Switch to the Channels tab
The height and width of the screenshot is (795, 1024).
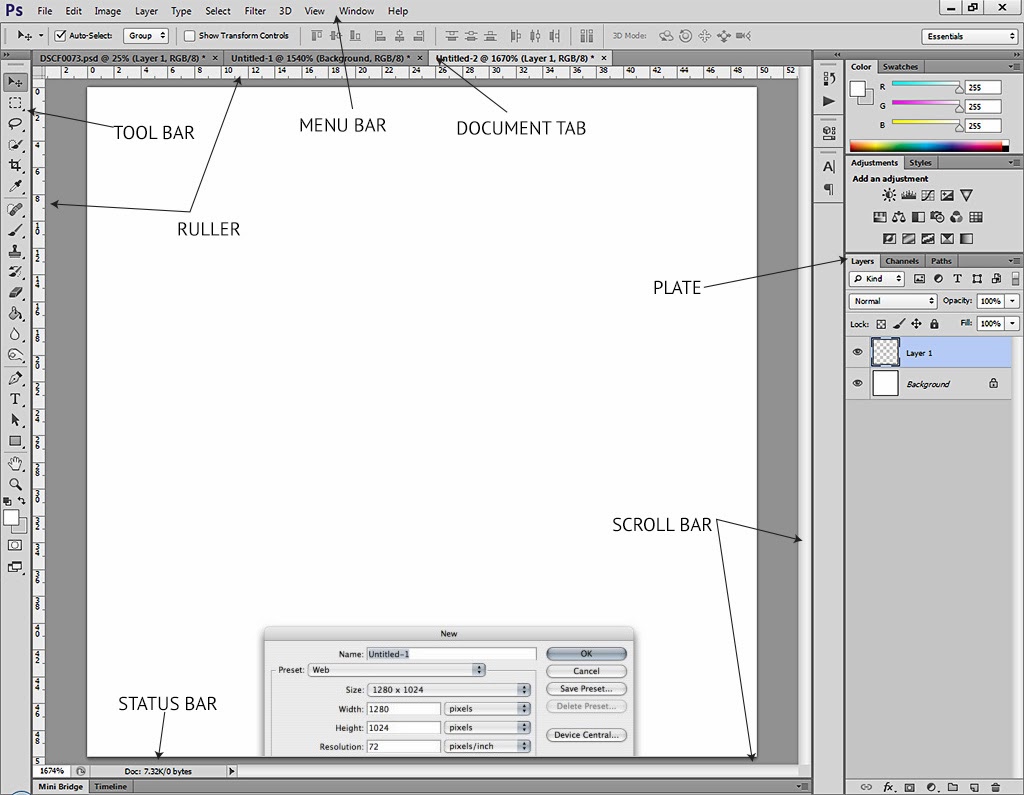(x=902, y=260)
